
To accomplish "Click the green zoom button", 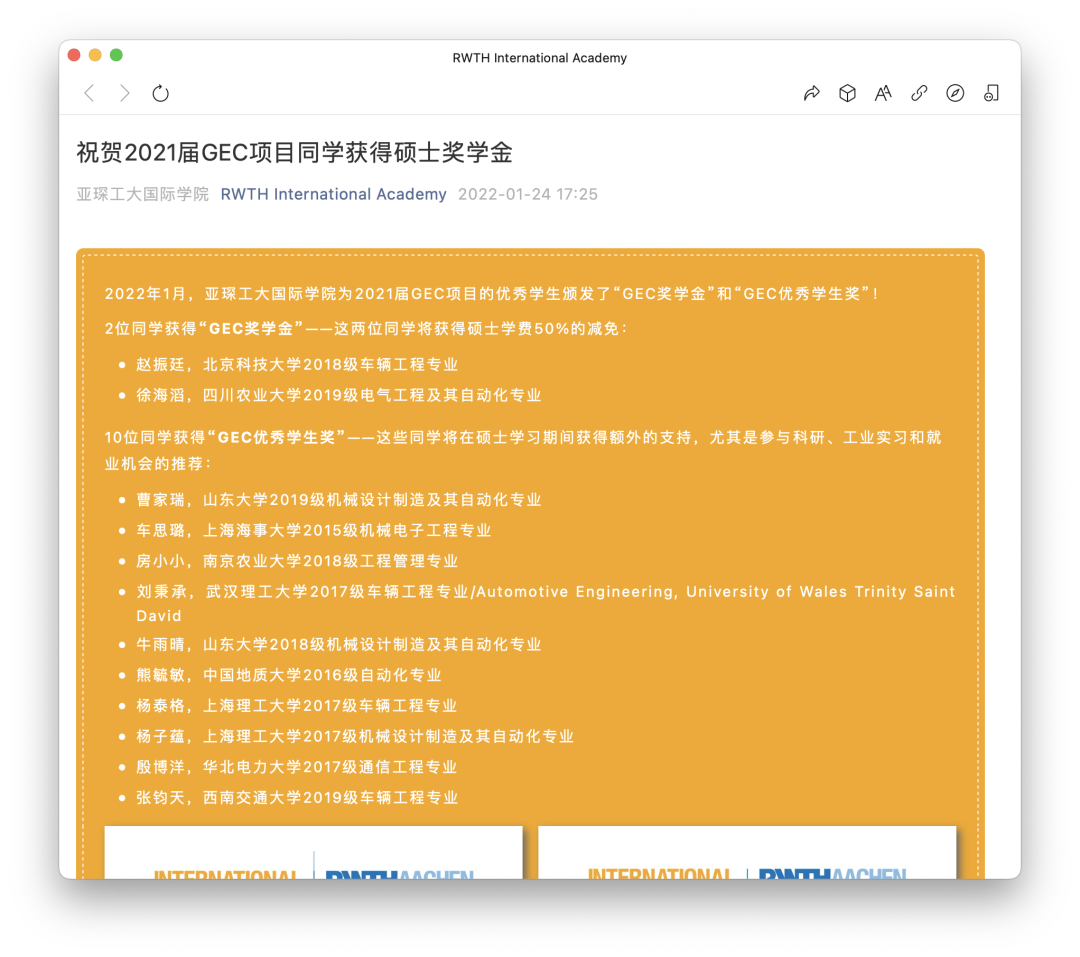I will pos(116,55).
